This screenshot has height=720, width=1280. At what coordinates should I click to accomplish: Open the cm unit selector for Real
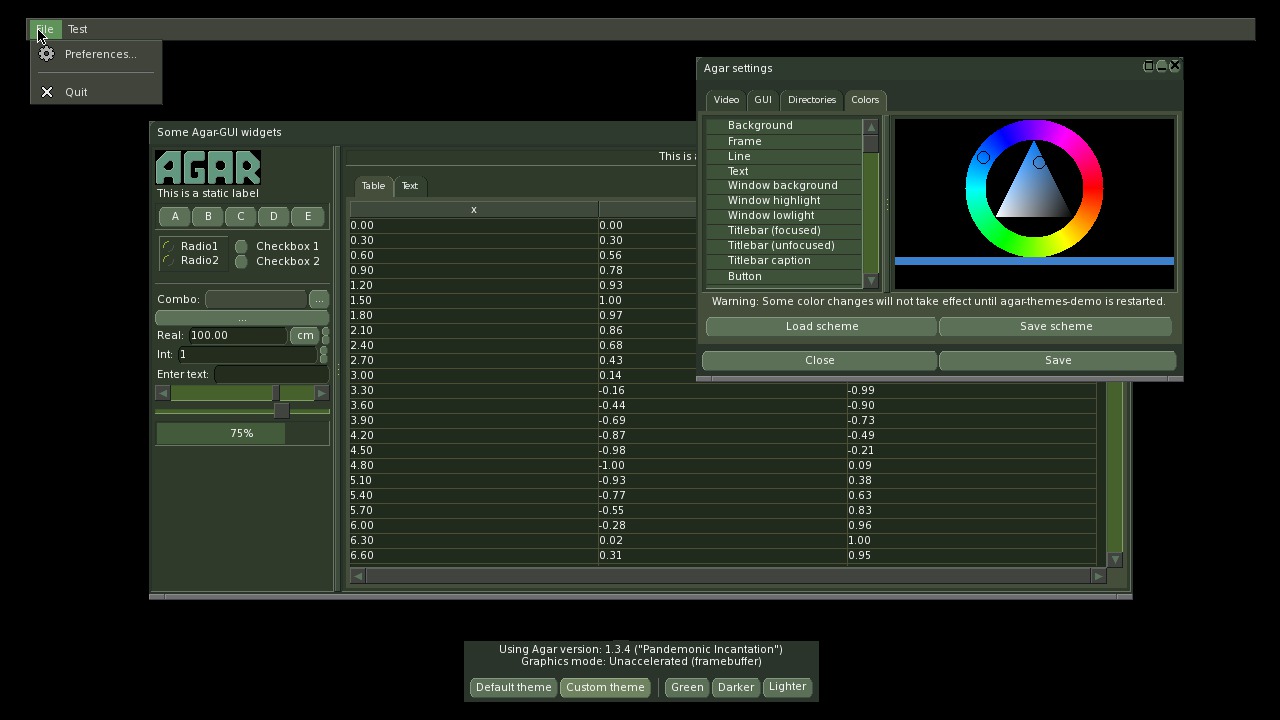[x=304, y=336]
